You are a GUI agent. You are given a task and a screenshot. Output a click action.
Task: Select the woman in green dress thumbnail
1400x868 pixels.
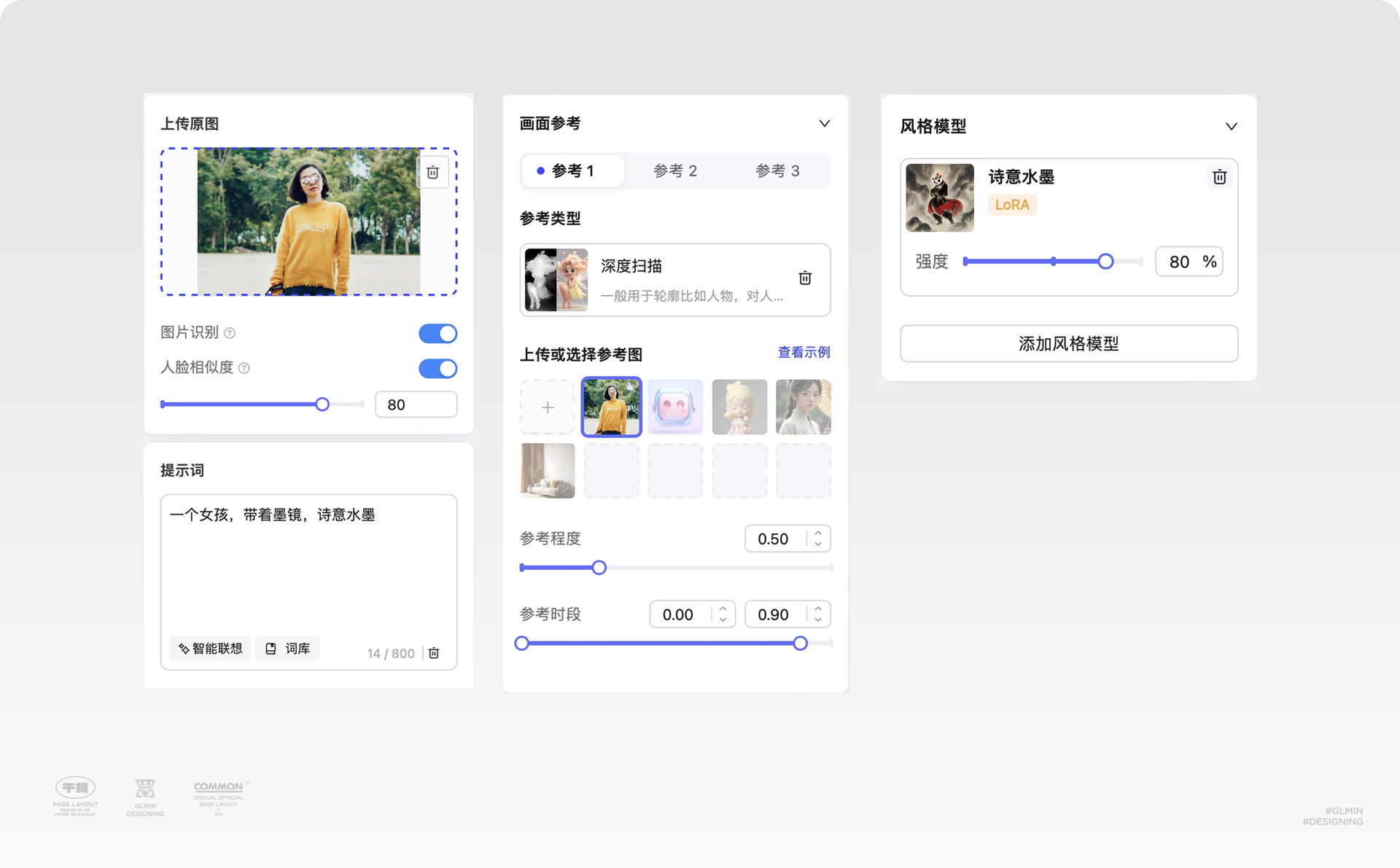[x=803, y=407]
